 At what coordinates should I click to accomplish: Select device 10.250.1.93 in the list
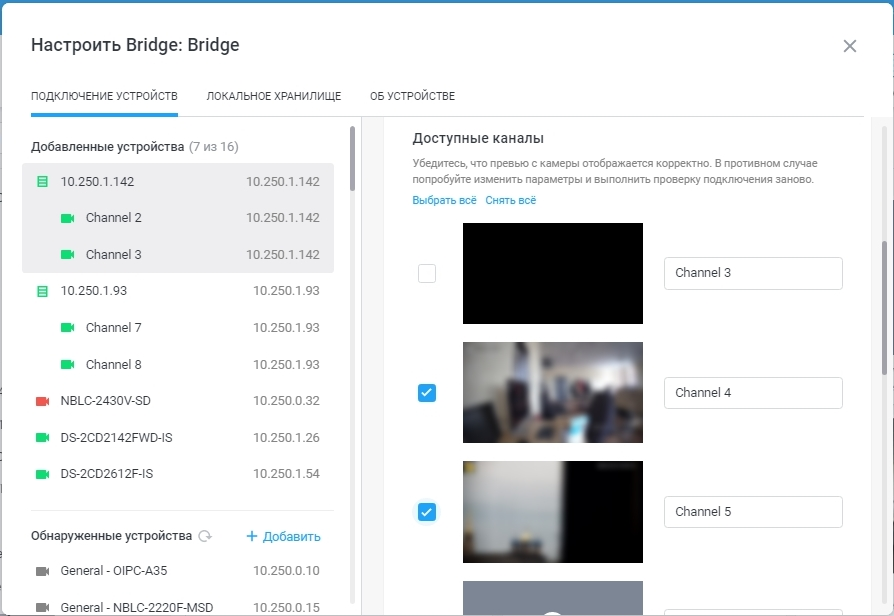178,291
